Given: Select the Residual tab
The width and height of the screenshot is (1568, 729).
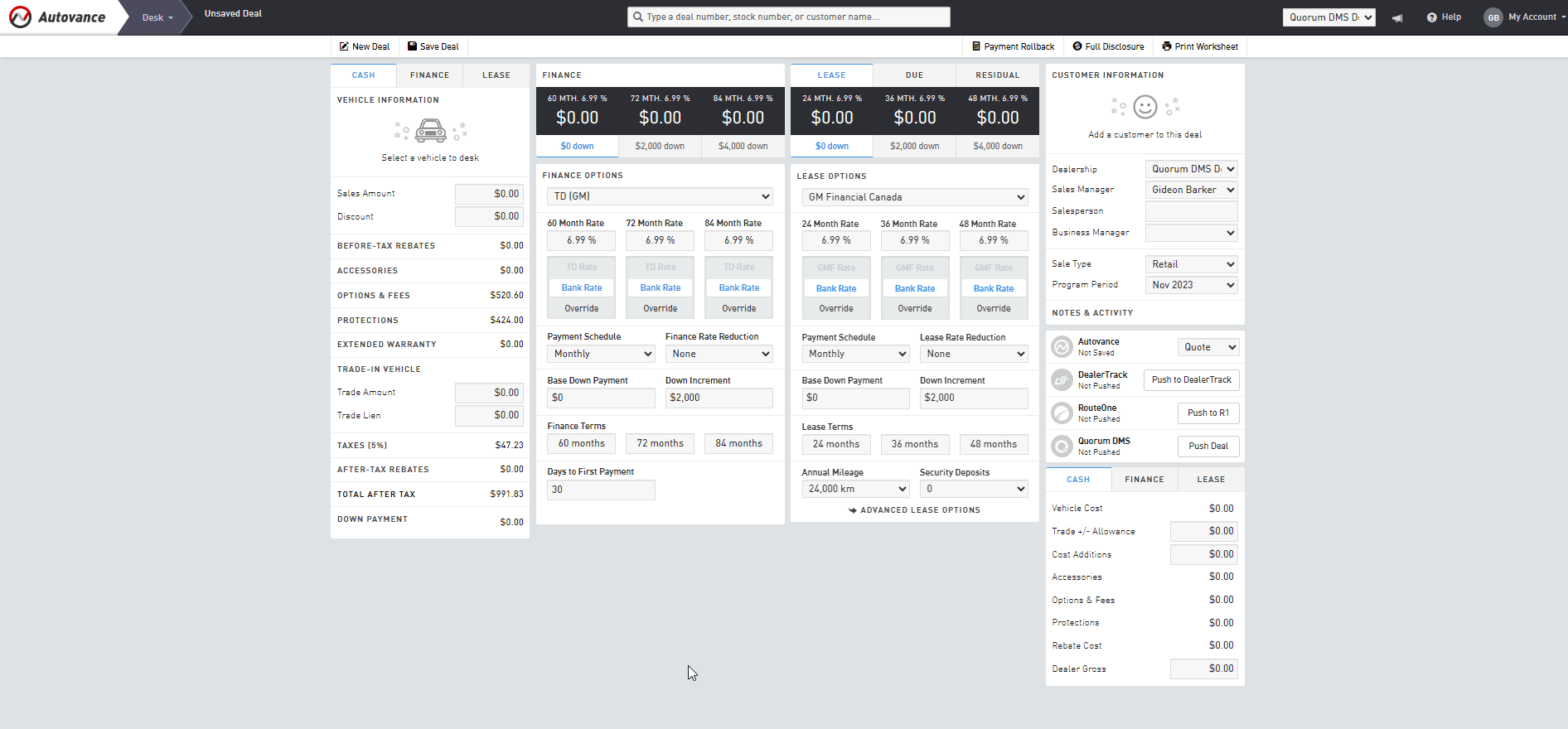Looking at the screenshot, I should coord(998,75).
